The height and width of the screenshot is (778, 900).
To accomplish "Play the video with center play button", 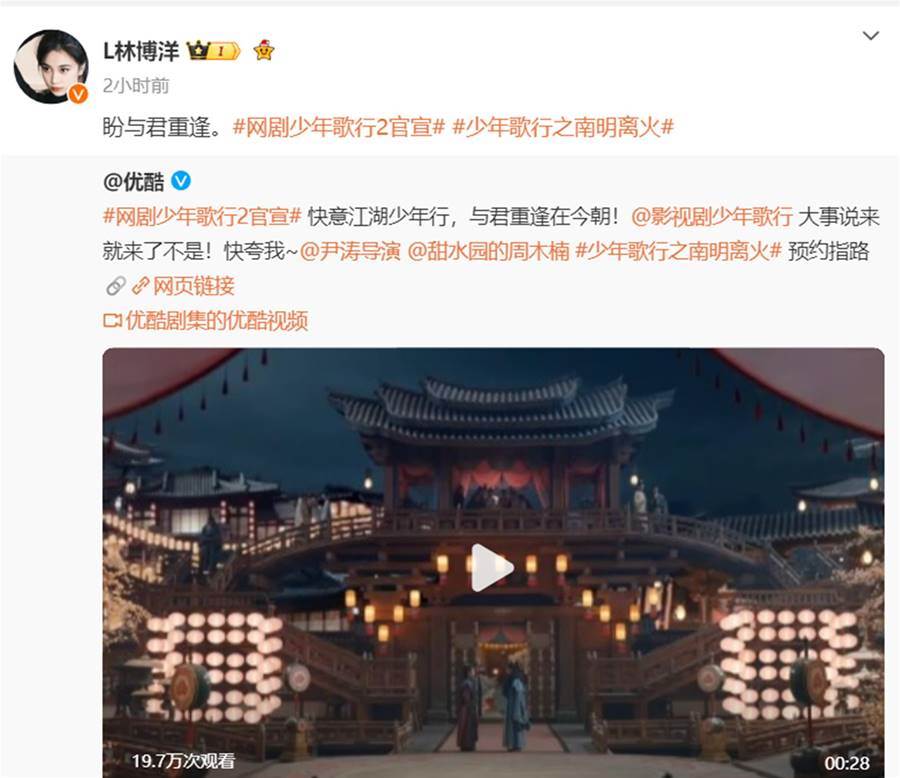I will 492,567.
